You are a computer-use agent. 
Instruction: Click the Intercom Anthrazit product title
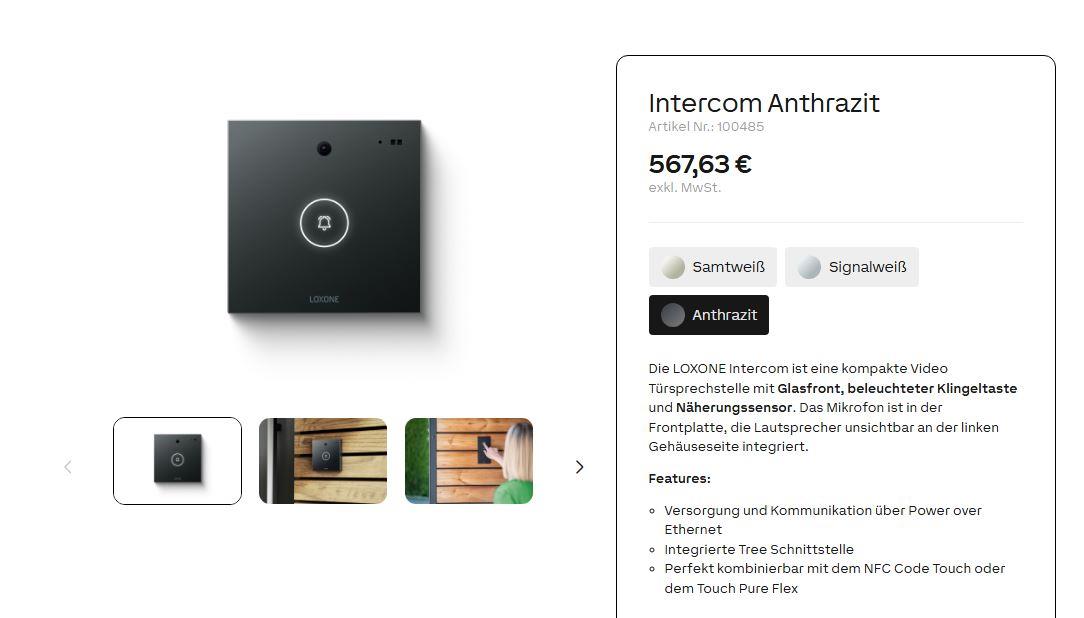point(764,103)
